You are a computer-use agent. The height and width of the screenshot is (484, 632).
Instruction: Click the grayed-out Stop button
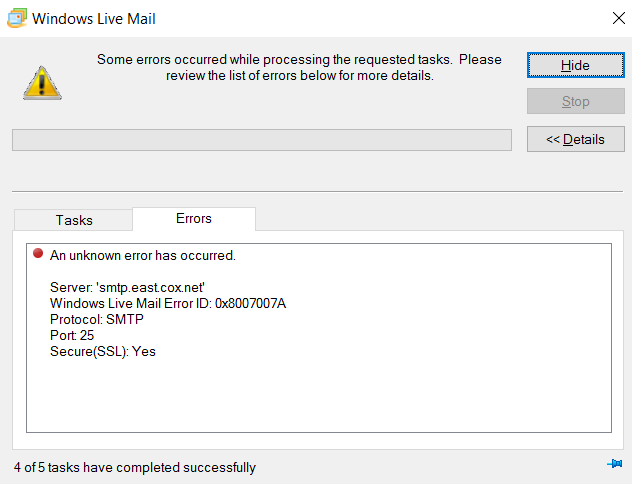pyautogui.click(x=576, y=101)
